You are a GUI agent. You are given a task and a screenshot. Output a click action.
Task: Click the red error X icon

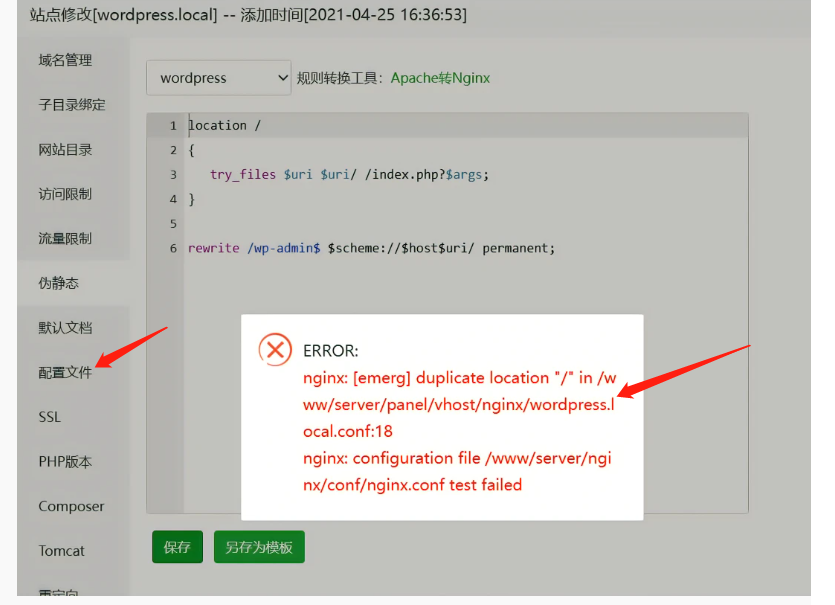pos(275,350)
